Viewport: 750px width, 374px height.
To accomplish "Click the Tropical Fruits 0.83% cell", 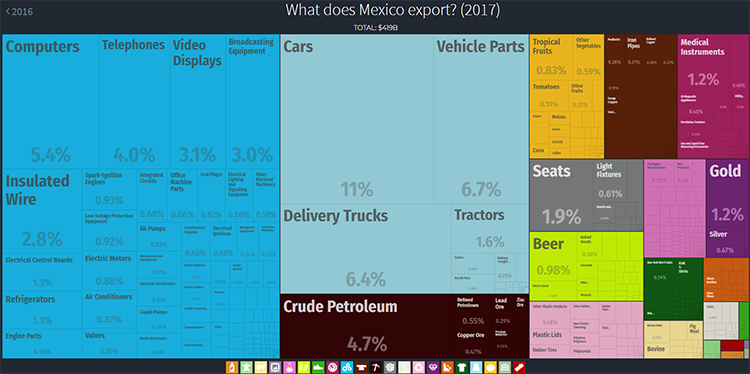I will point(551,57).
